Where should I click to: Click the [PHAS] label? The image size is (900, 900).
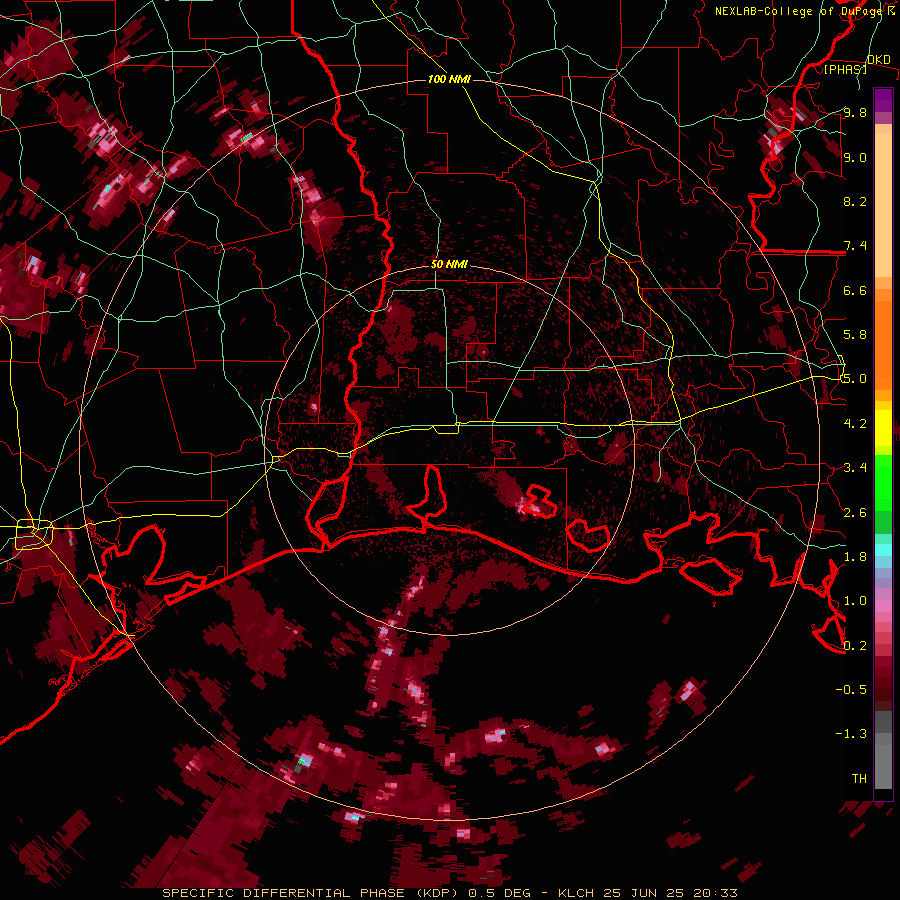point(845,69)
